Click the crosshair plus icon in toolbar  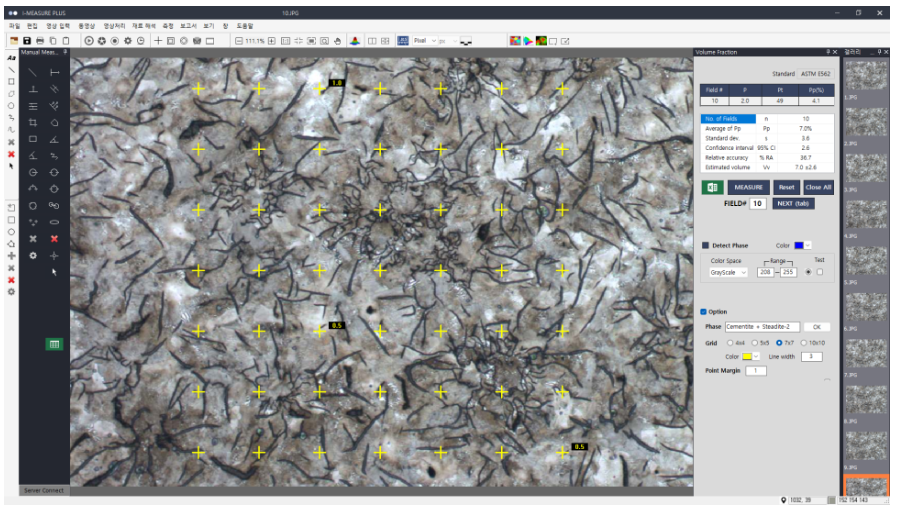(x=158, y=41)
